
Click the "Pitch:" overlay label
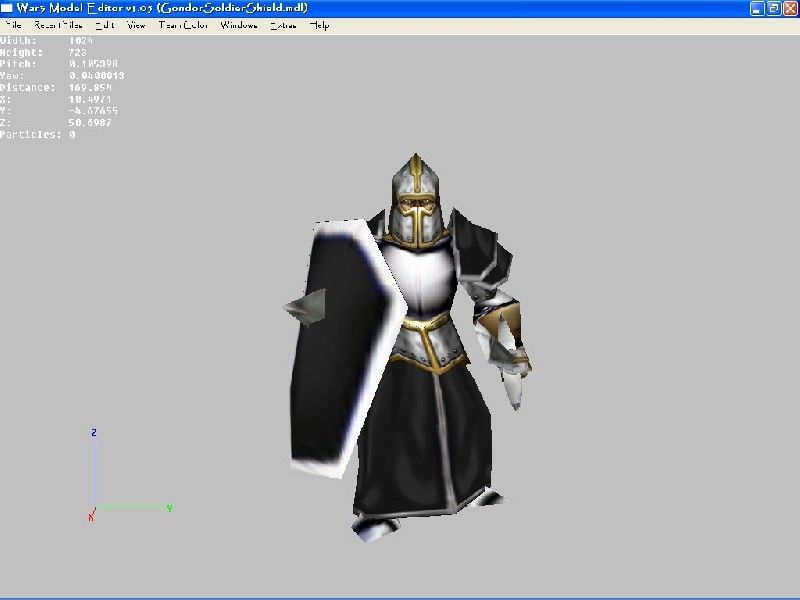click(x=18, y=64)
